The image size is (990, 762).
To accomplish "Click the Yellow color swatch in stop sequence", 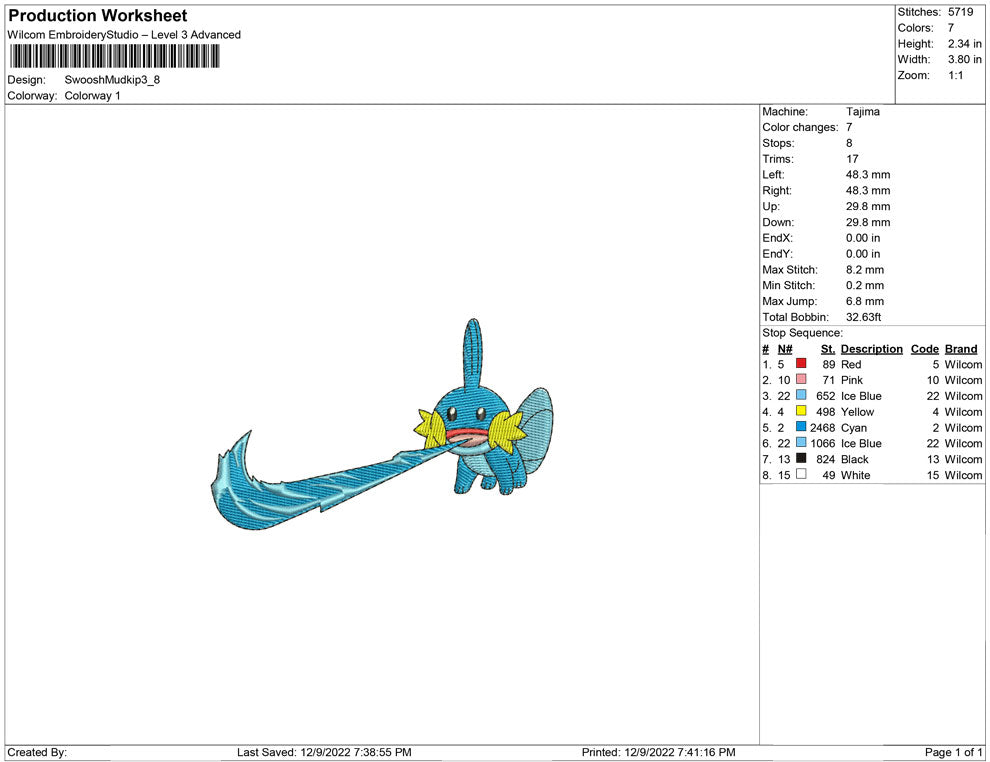I will pos(801,410).
